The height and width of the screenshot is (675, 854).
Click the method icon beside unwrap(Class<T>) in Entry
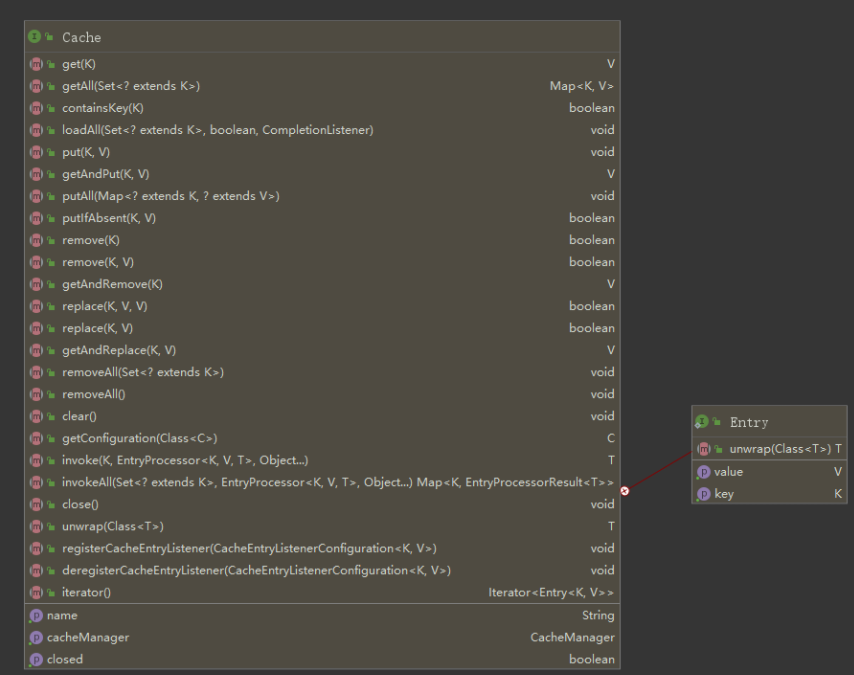point(704,449)
